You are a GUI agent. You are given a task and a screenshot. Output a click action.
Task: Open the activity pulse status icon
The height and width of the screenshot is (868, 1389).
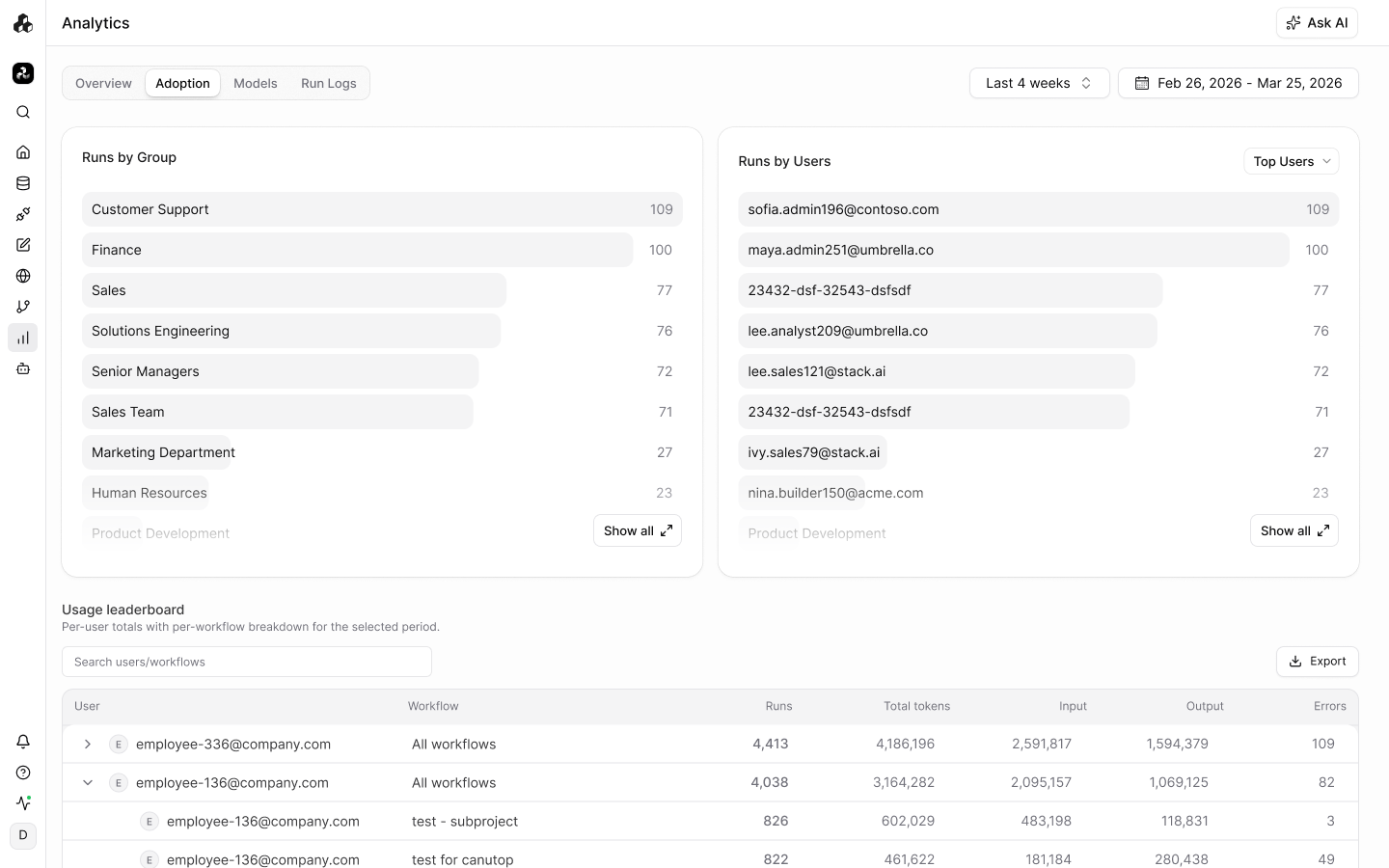[x=23, y=802]
